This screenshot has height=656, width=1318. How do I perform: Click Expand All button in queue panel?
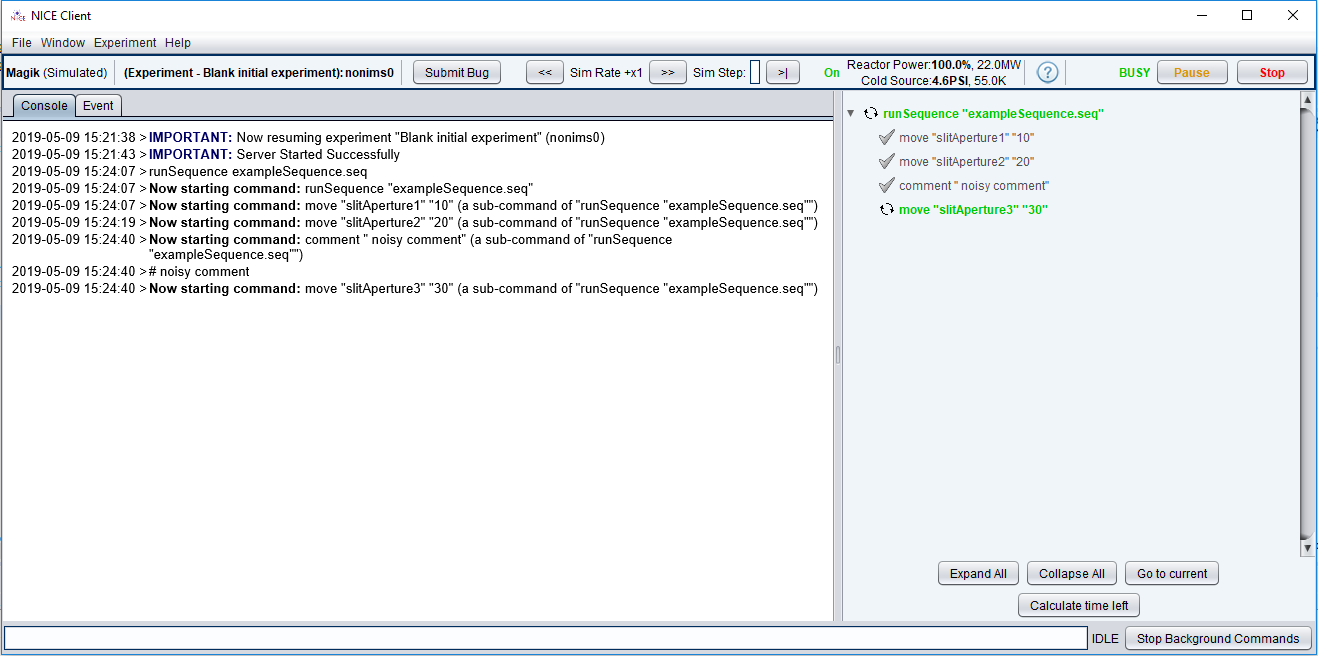(978, 574)
